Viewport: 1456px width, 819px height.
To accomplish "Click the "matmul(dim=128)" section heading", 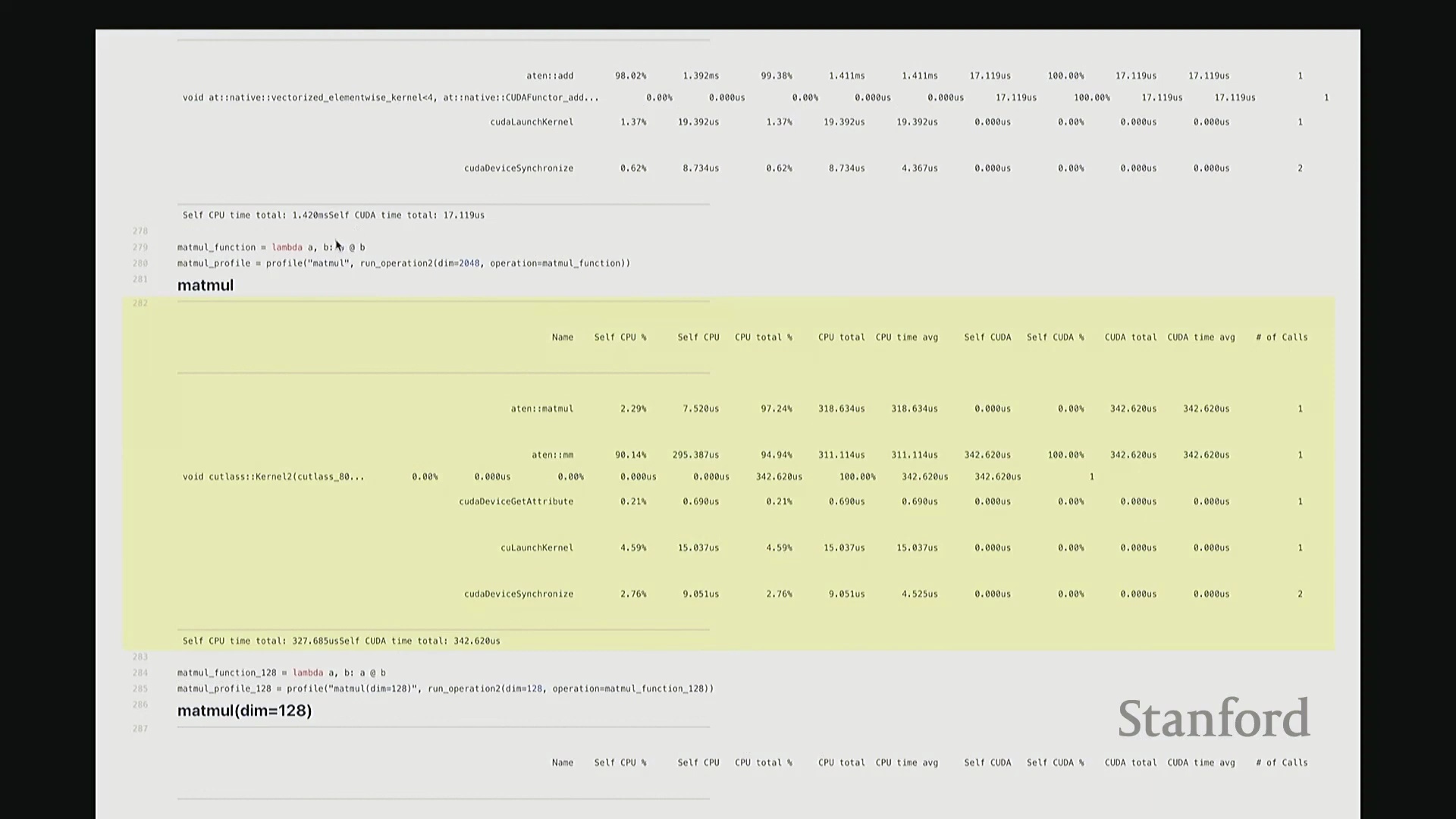I will click(244, 711).
